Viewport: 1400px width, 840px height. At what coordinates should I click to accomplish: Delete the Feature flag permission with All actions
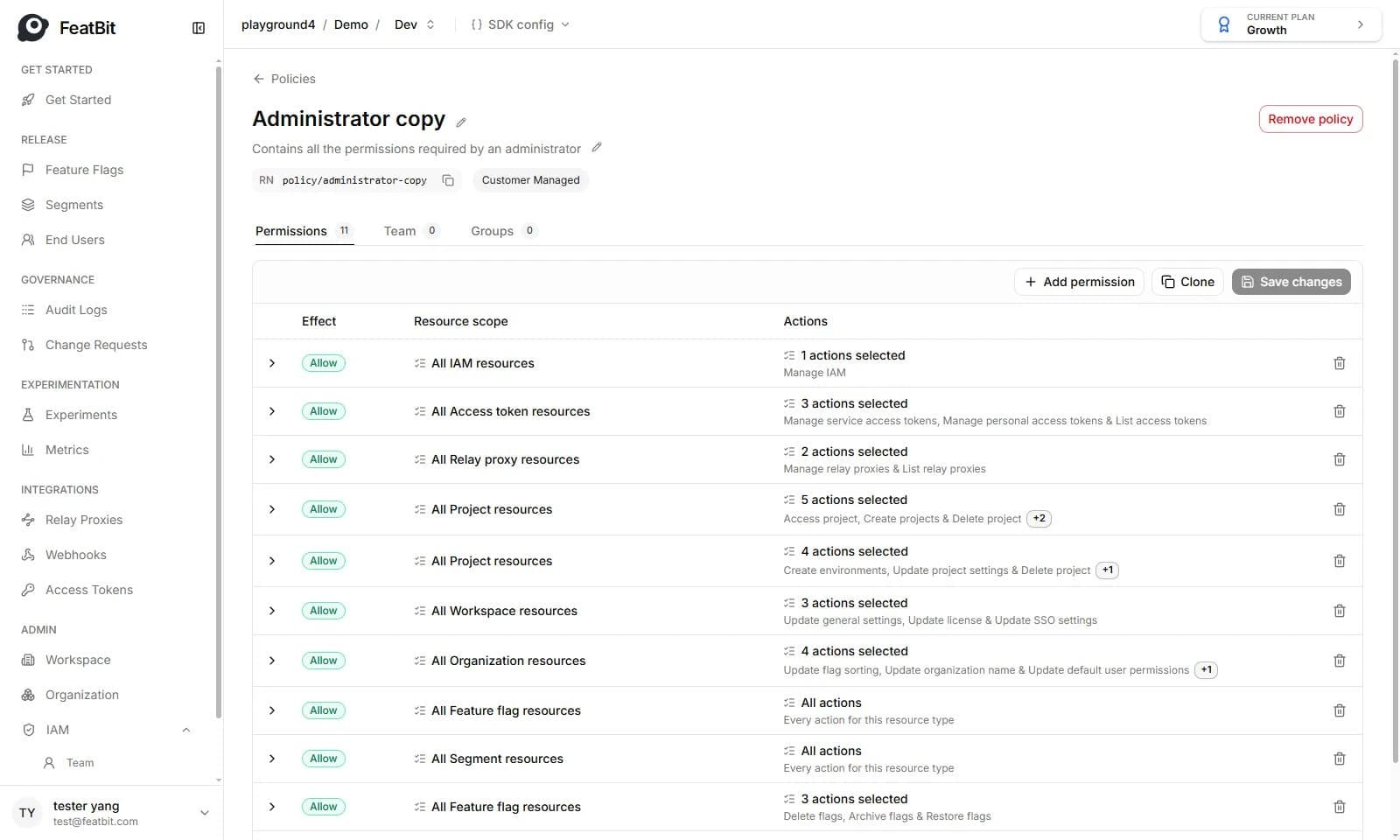point(1339,710)
